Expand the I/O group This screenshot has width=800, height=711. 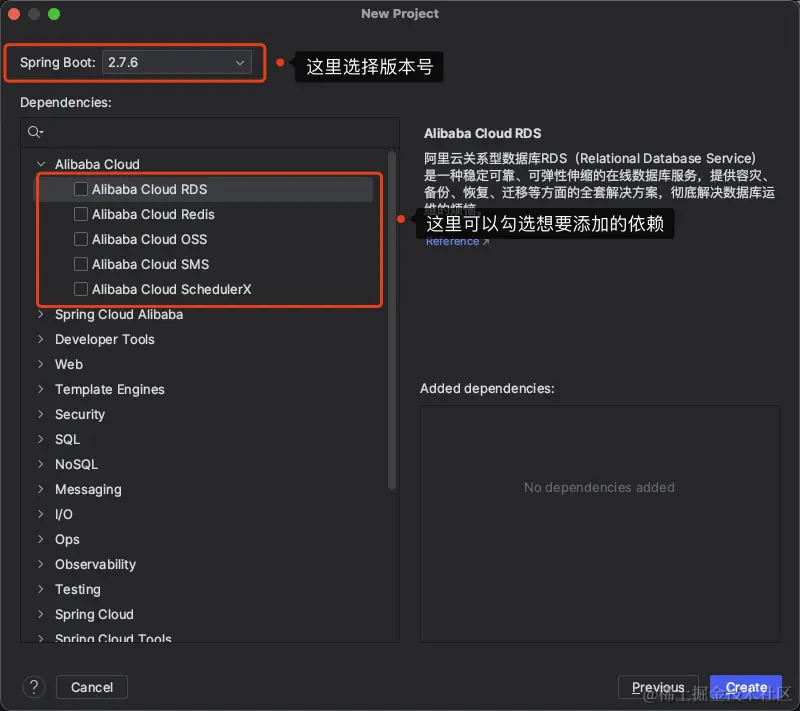point(41,514)
